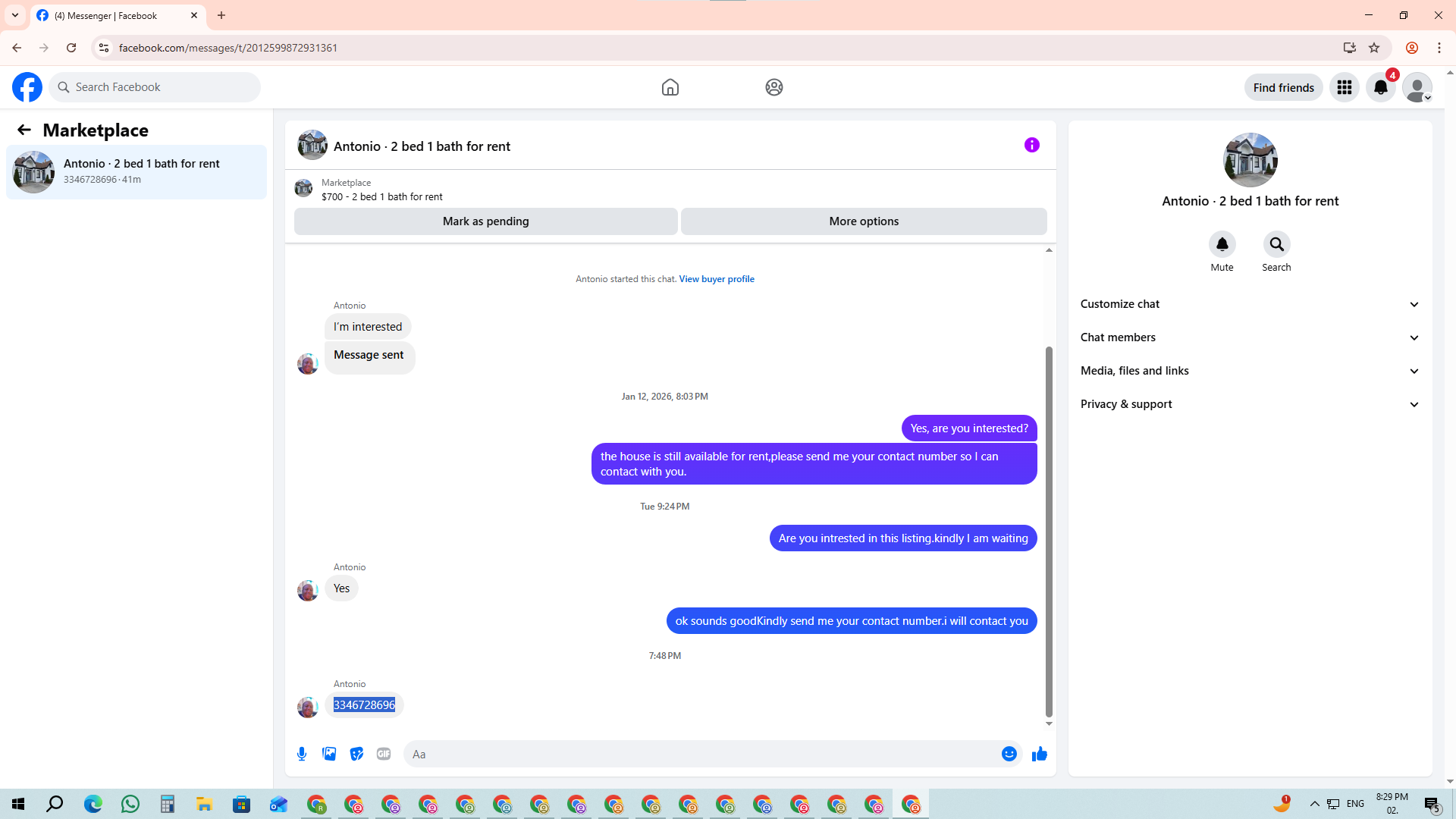Open View buyer profile link
This screenshot has width=1456, height=819.
click(x=716, y=279)
